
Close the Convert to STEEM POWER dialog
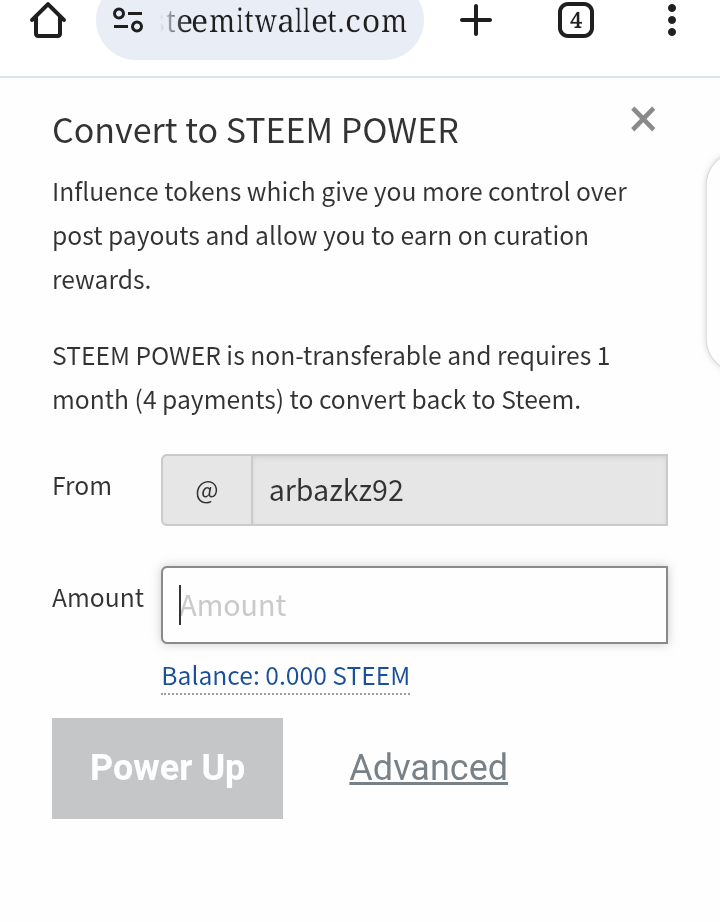[643, 120]
